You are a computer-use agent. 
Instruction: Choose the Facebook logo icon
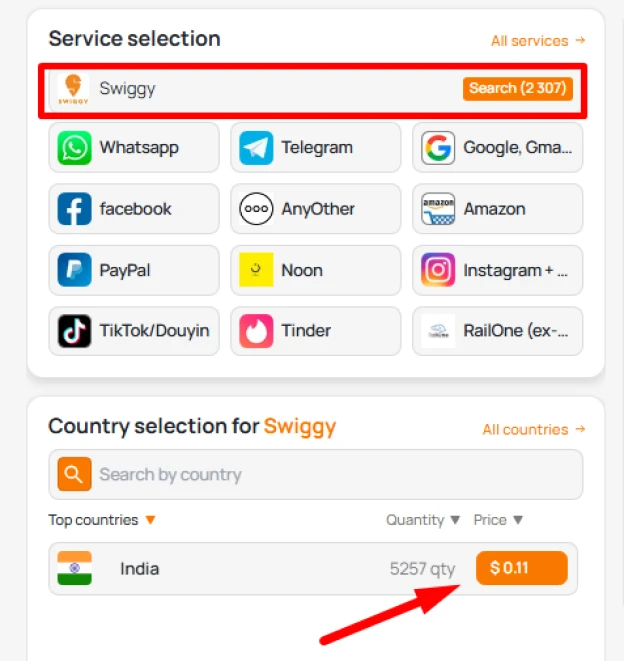[74, 209]
